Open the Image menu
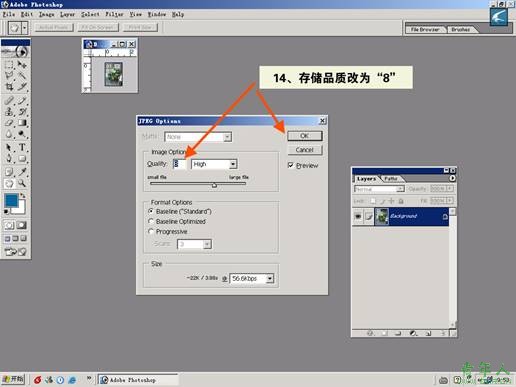 coord(46,14)
